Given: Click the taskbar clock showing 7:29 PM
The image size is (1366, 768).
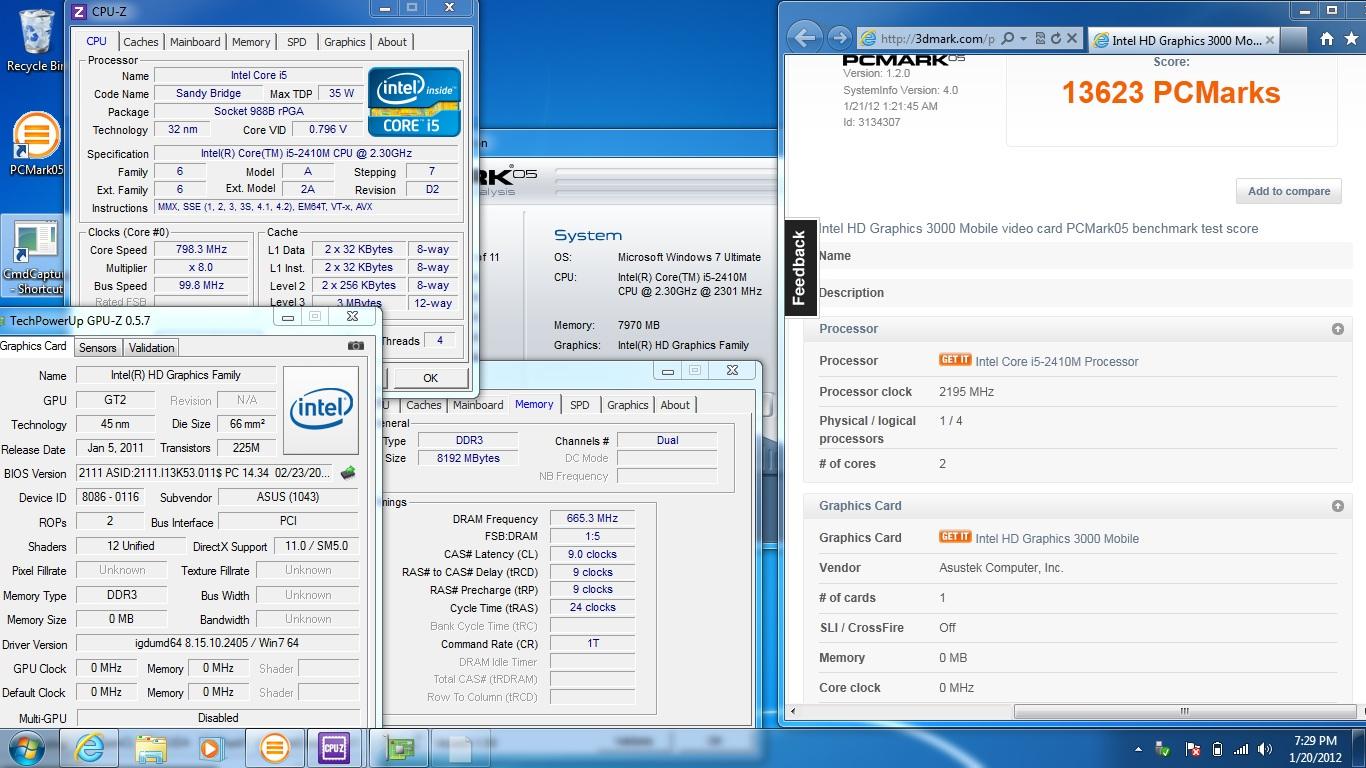Looking at the screenshot, I should [x=1316, y=748].
